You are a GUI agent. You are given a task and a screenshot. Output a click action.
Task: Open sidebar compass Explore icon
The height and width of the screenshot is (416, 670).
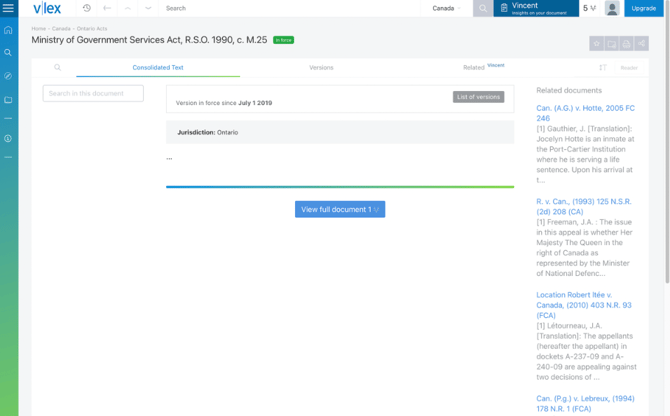pos(8,76)
